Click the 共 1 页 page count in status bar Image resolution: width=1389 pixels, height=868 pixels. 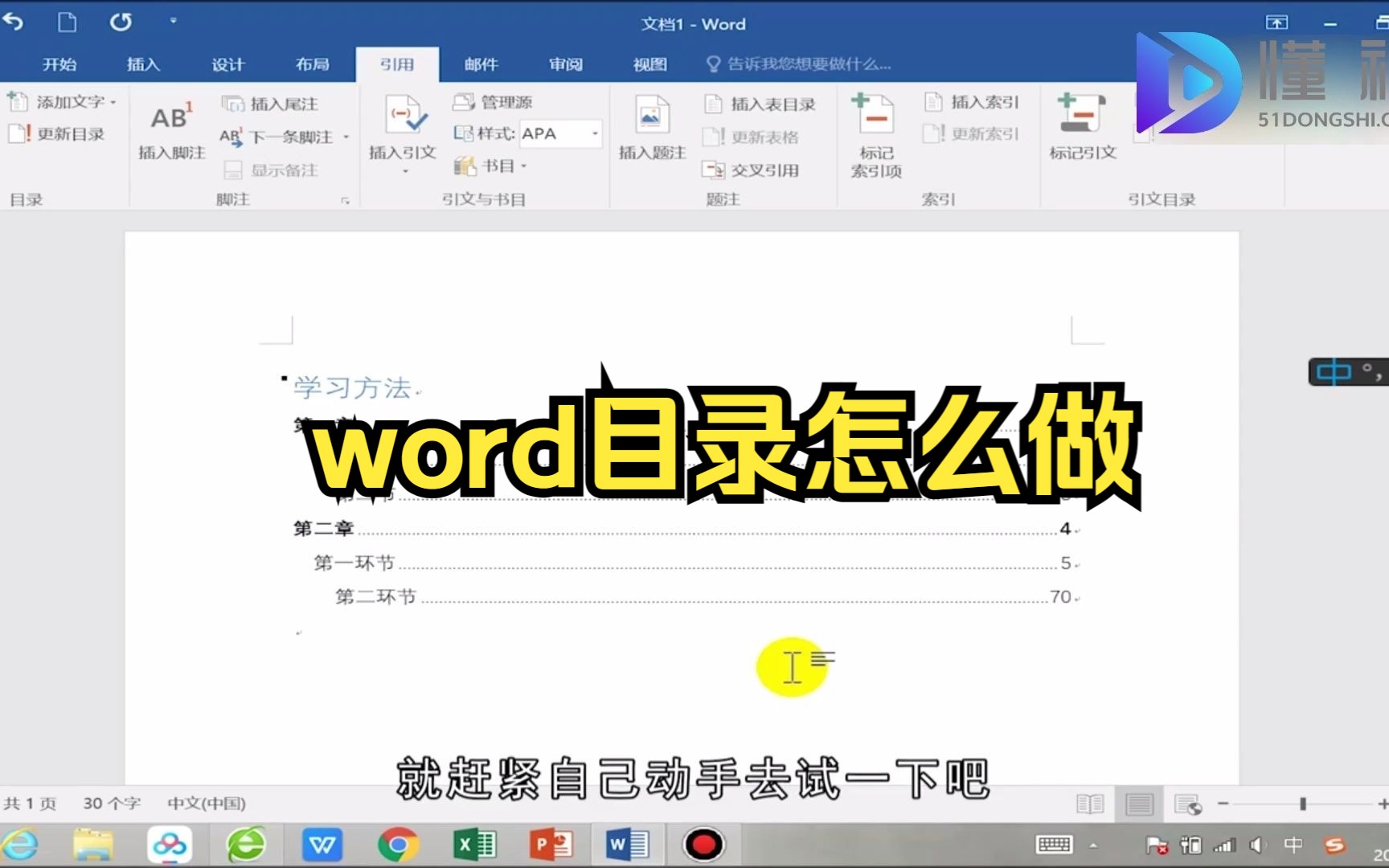[x=30, y=803]
